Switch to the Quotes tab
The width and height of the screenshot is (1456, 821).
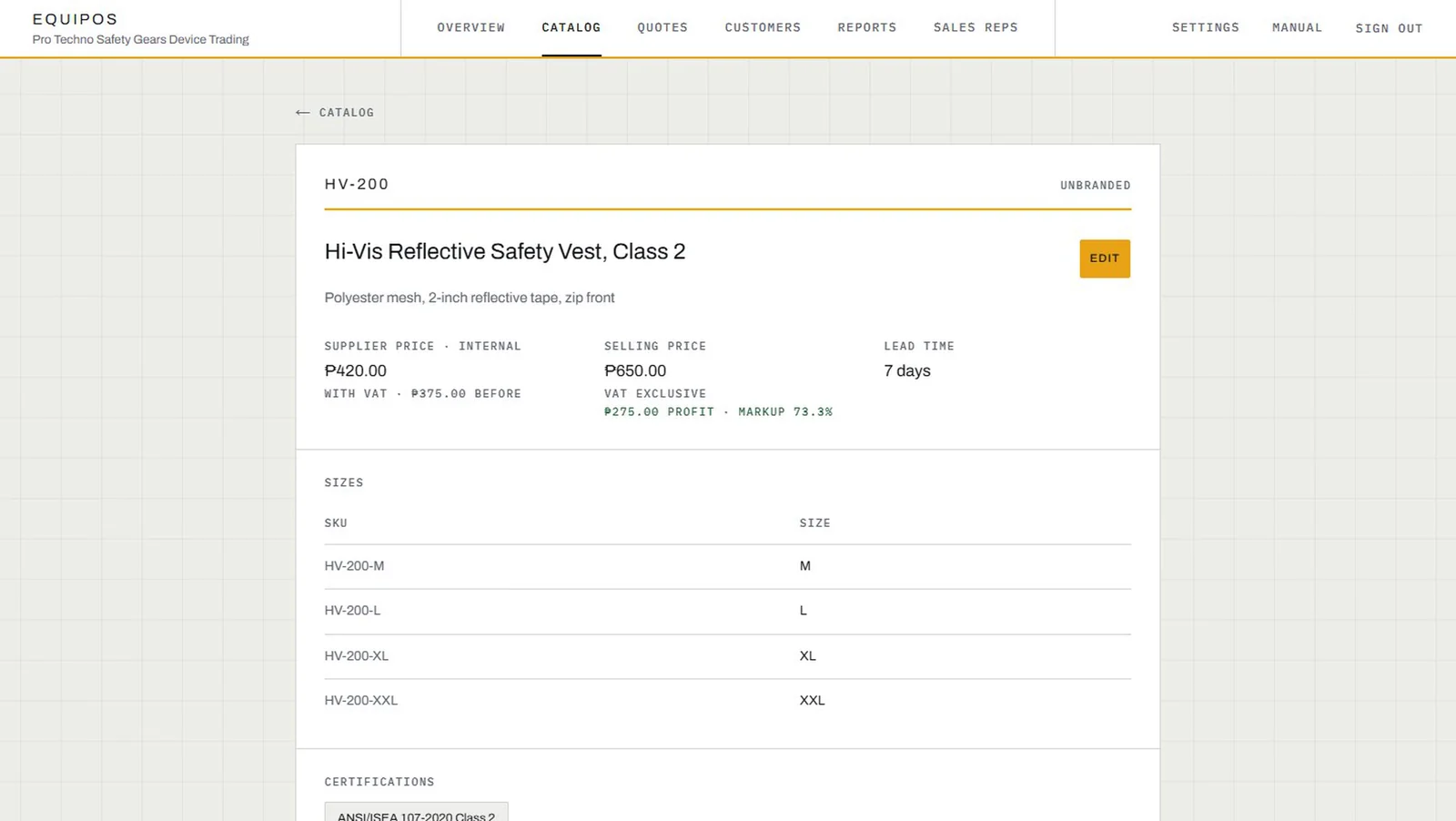pos(662,27)
